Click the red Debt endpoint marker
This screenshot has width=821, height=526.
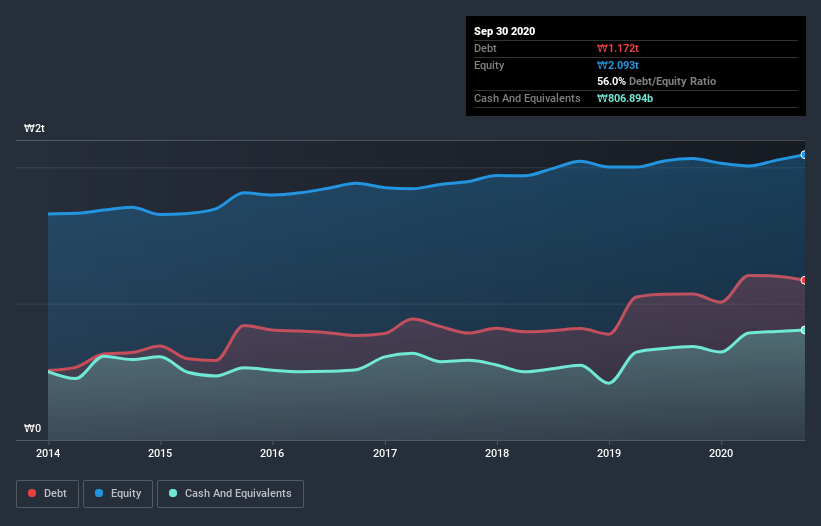pyautogui.click(x=804, y=280)
